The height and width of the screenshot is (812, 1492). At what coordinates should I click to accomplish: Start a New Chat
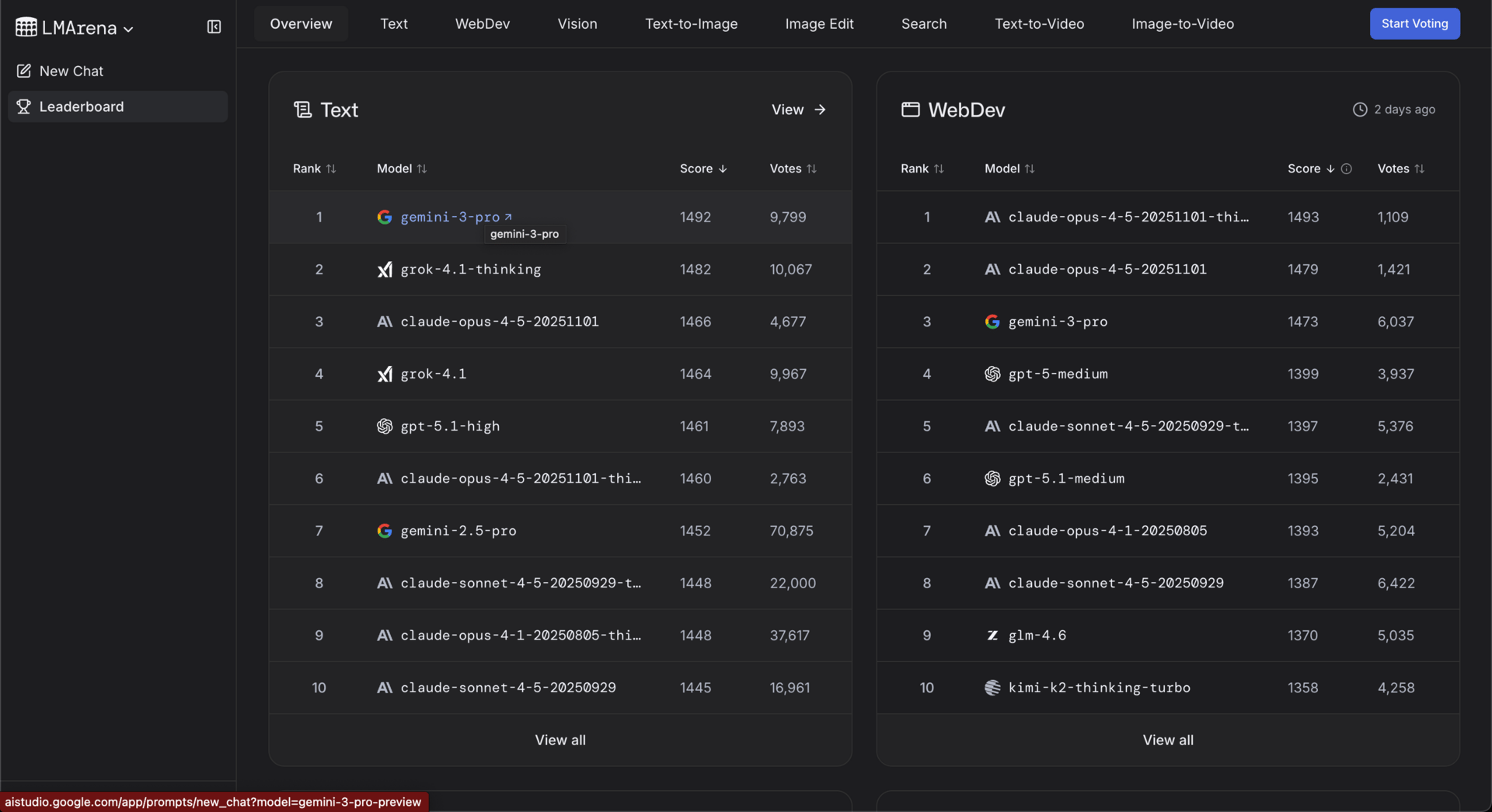pos(117,71)
